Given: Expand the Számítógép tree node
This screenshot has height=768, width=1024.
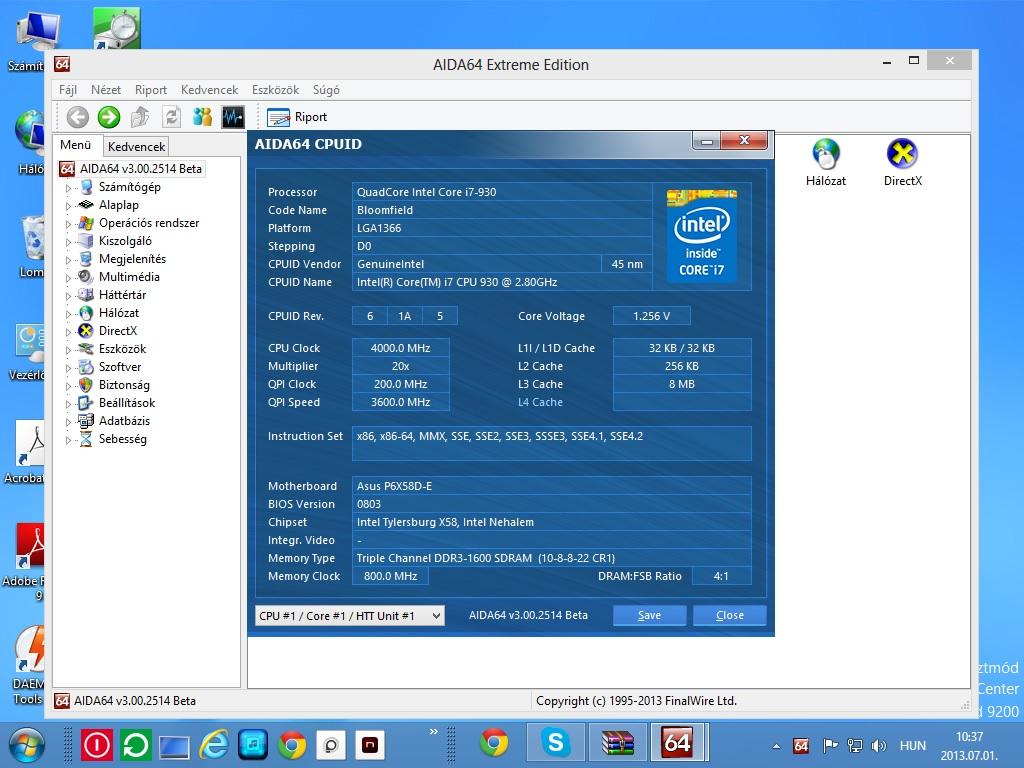Looking at the screenshot, I should coord(68,188).
